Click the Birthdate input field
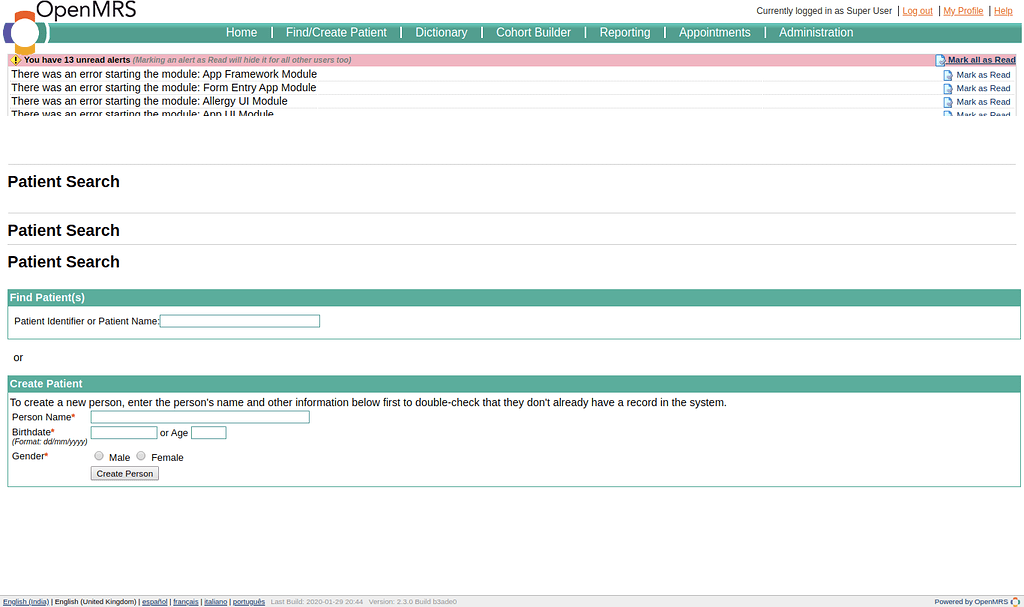Image resolution: width=1024 pixels, height=607 pixels. pyautogui.click(x=124, y=433)
